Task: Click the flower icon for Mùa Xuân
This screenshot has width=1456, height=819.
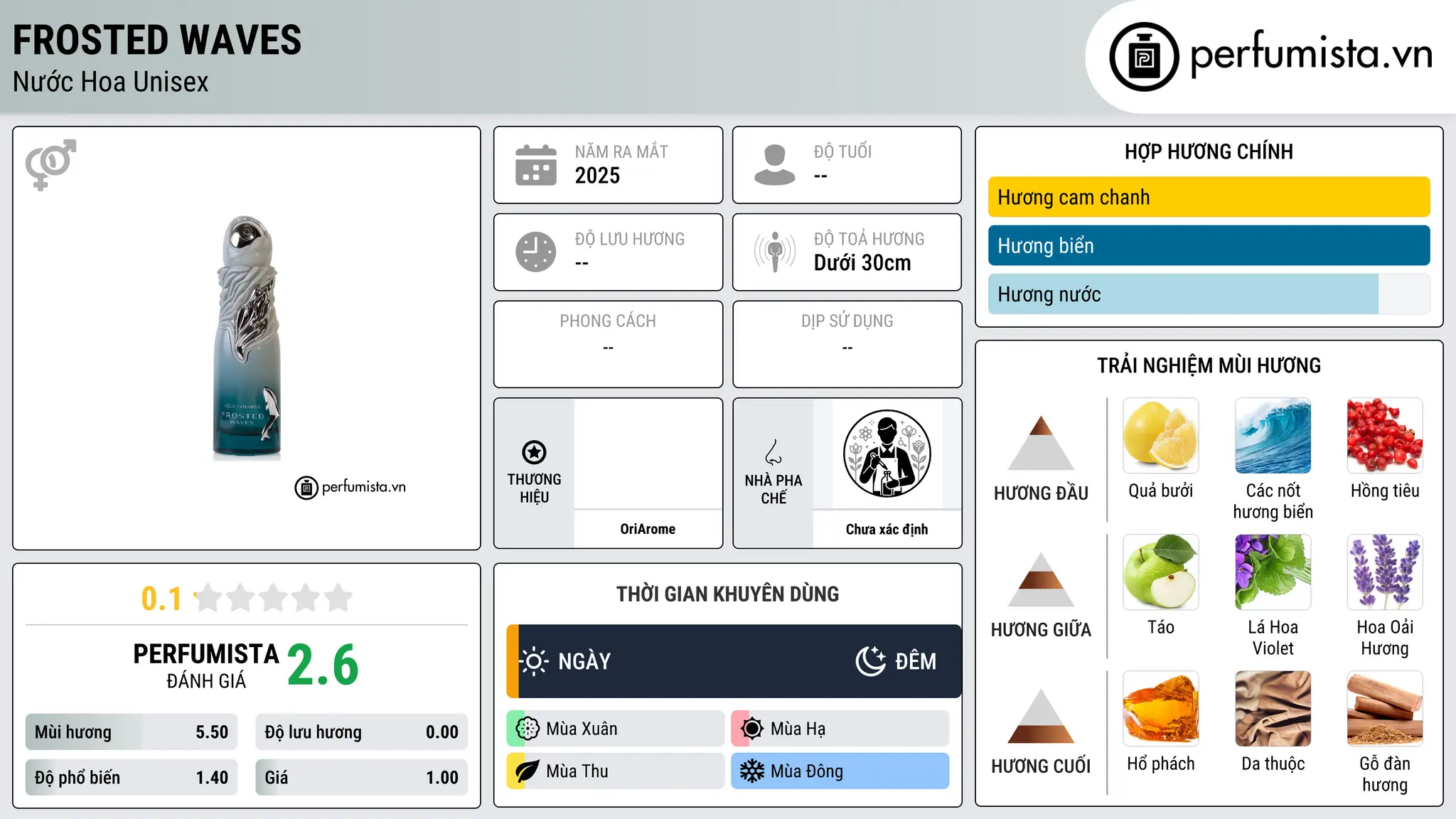Action: pyautogui.click(x=528, y=729)
